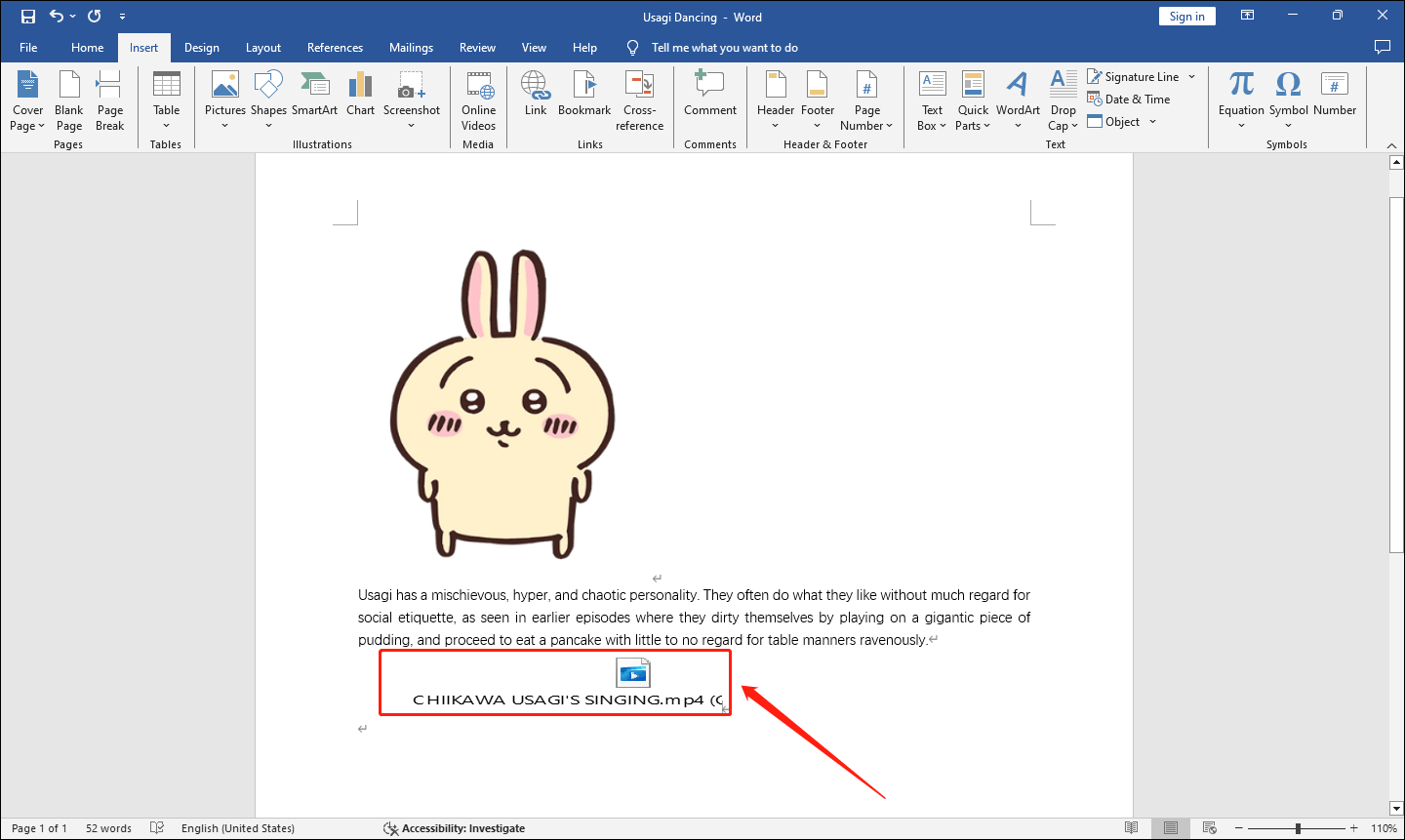1405x840 pixels.
Task: Switch to the Design tab
Action: click(x=202, y=48)
